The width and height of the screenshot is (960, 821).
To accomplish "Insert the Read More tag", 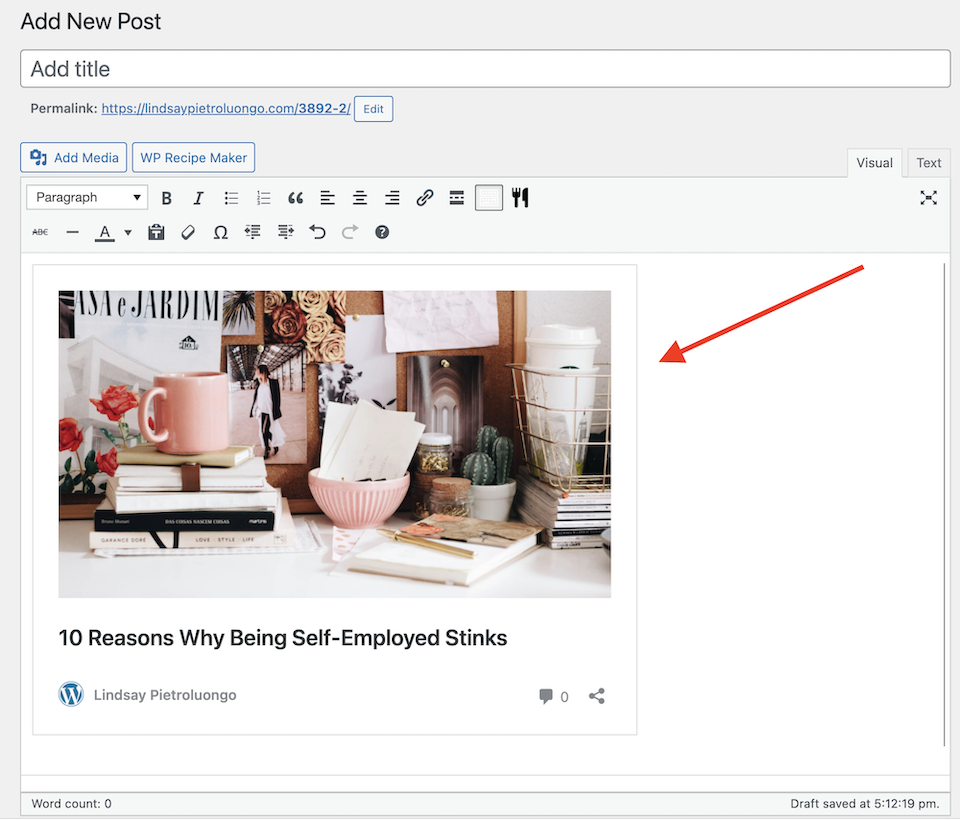I will click(x=456, y=198).
